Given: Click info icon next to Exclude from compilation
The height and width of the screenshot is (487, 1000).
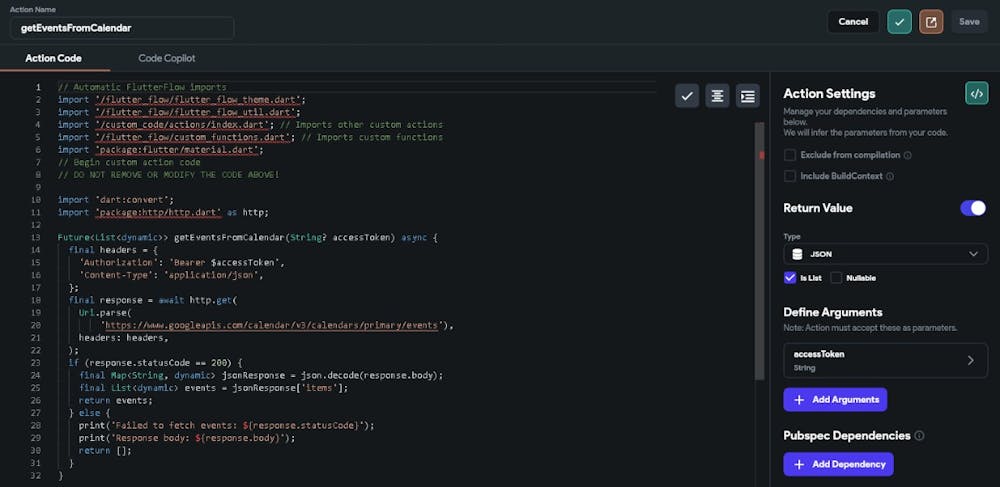Looking at the screenshot, I should 908,156.
